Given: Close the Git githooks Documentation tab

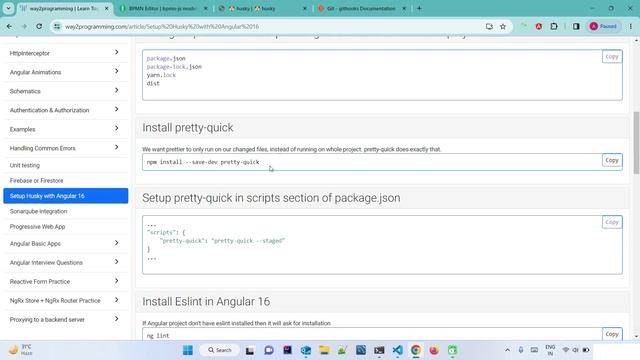Looking at the screenshot, I should coord(404,9).
